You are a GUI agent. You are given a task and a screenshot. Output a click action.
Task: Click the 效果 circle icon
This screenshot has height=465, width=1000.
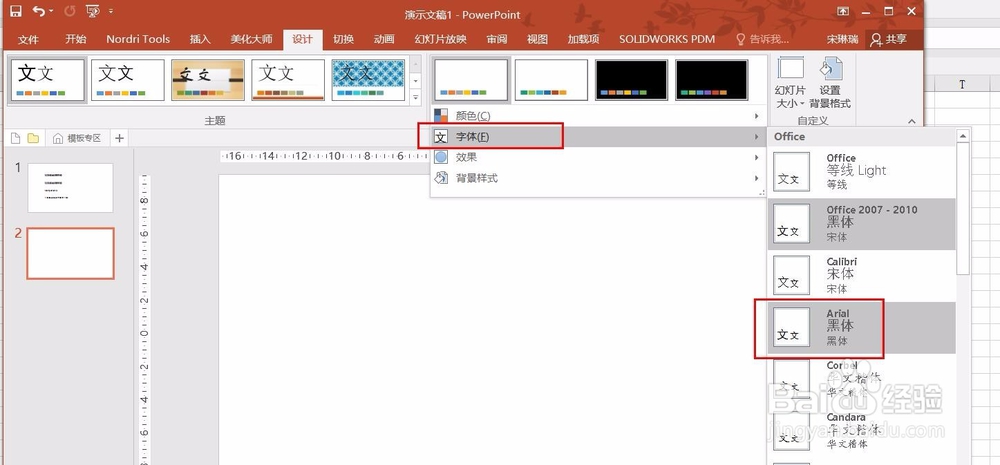[x=441, y=158]
